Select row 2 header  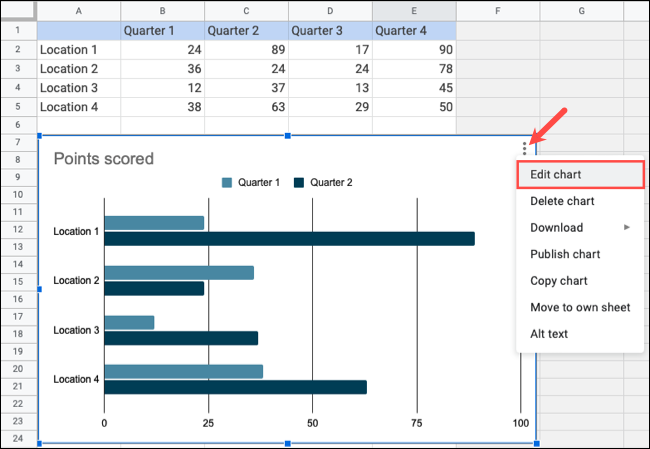18,50
